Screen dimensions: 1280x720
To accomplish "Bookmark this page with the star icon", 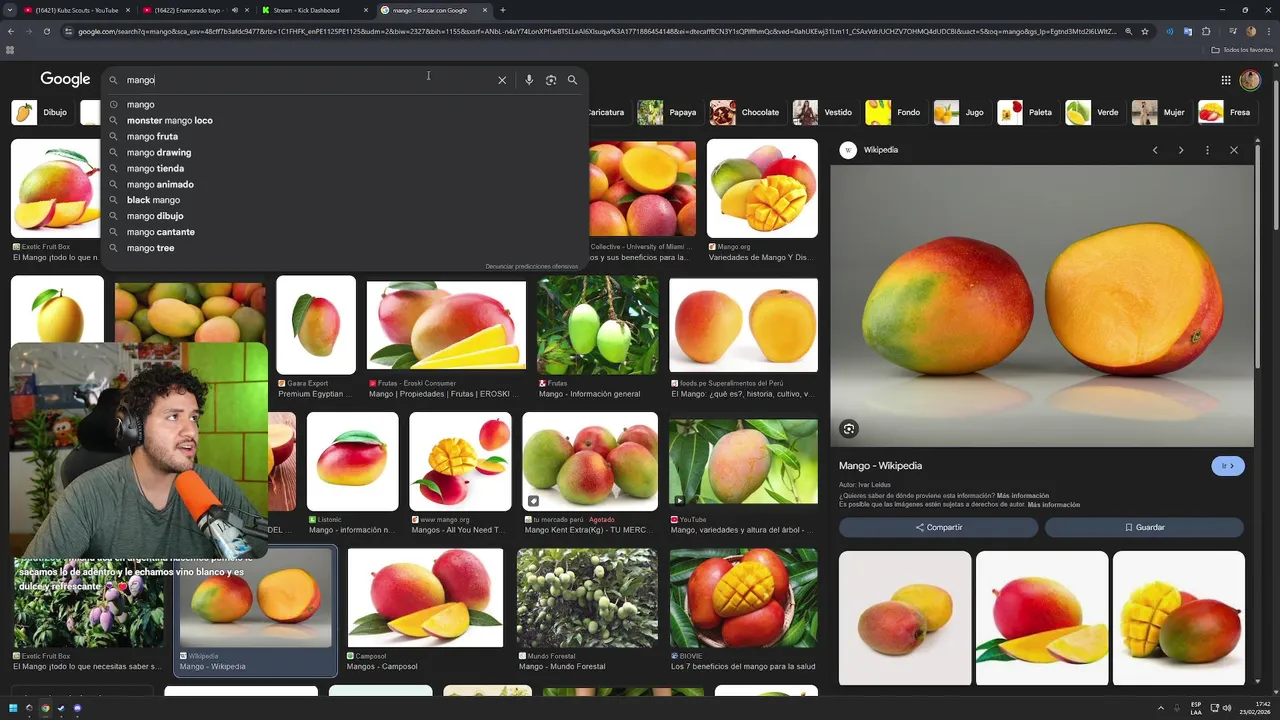I will [1145, 31].
